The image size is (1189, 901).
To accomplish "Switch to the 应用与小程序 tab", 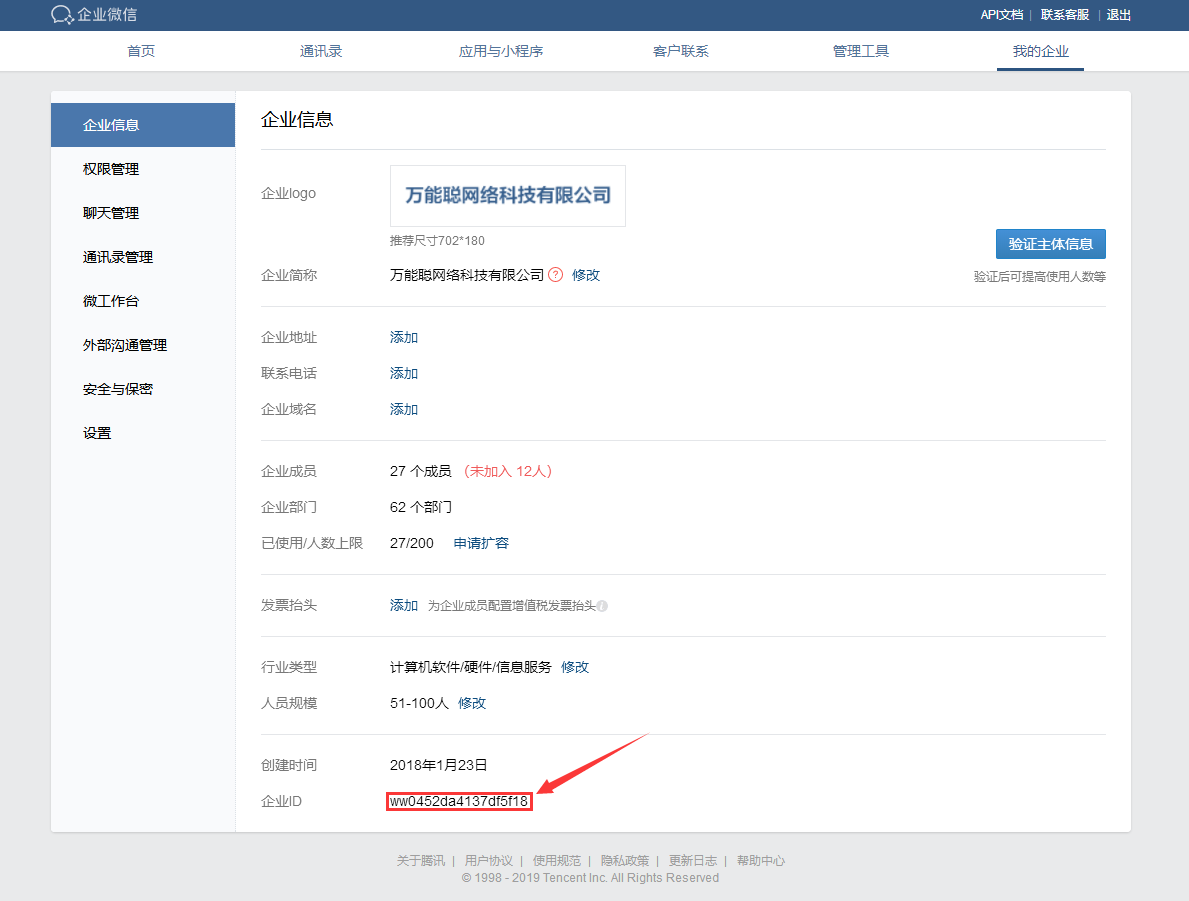I will [x=501, y=50].
